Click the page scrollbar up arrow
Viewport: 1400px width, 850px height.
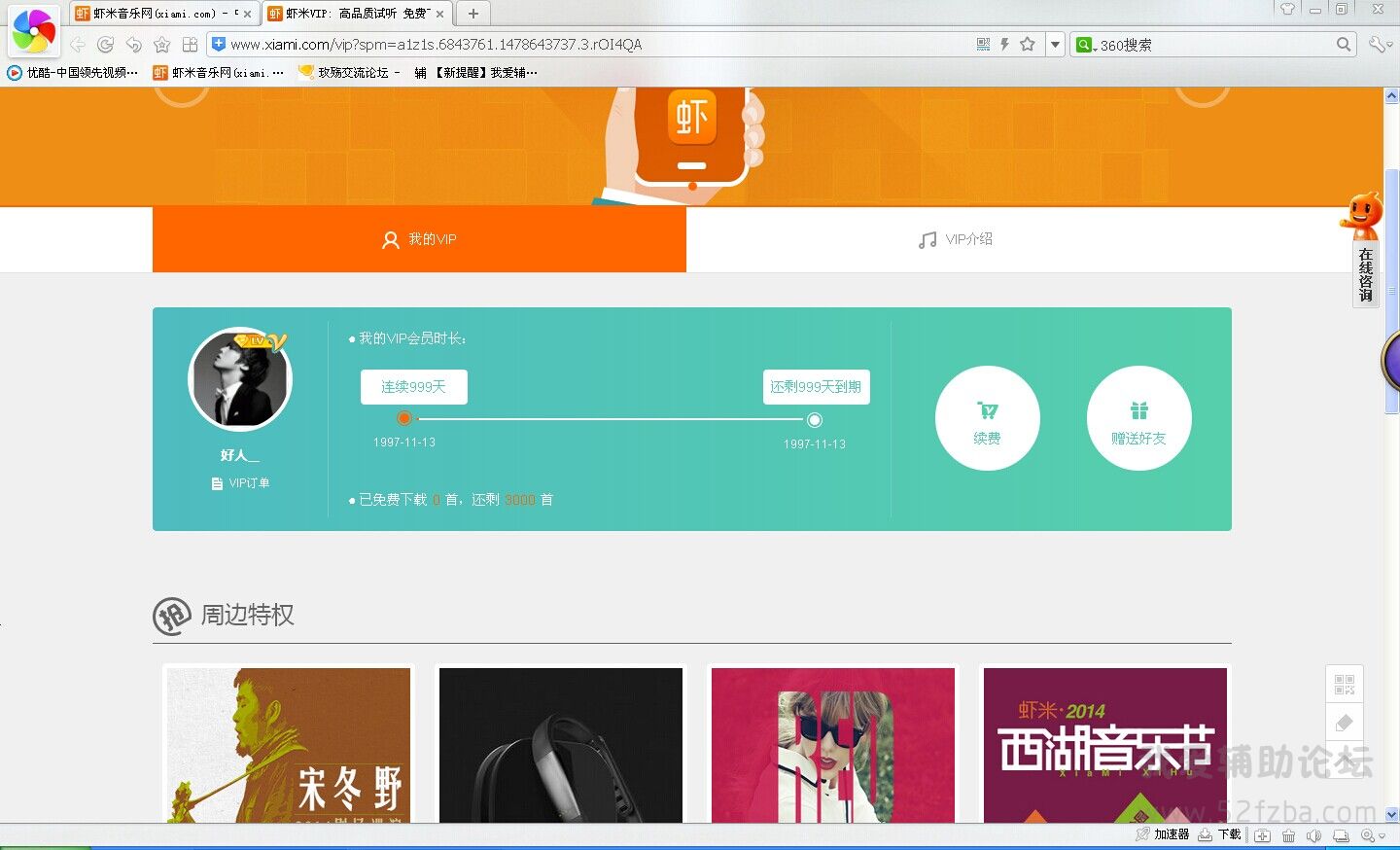[1391, 95]
